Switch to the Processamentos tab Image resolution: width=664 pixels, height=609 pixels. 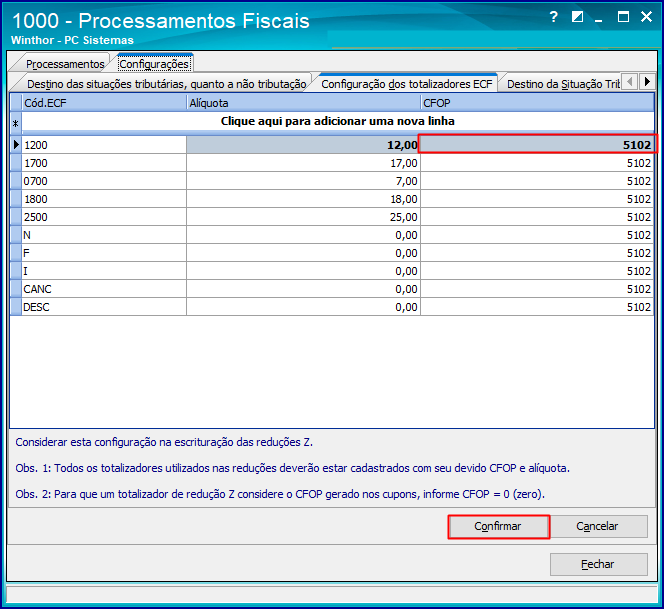click(x=65, y=64)
